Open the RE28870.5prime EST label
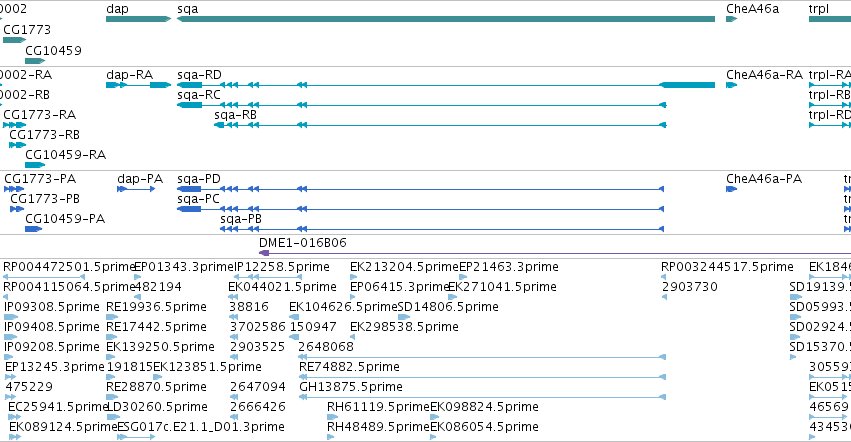The height and width of the screenshot is (442, 851). (x=156, y=387)
